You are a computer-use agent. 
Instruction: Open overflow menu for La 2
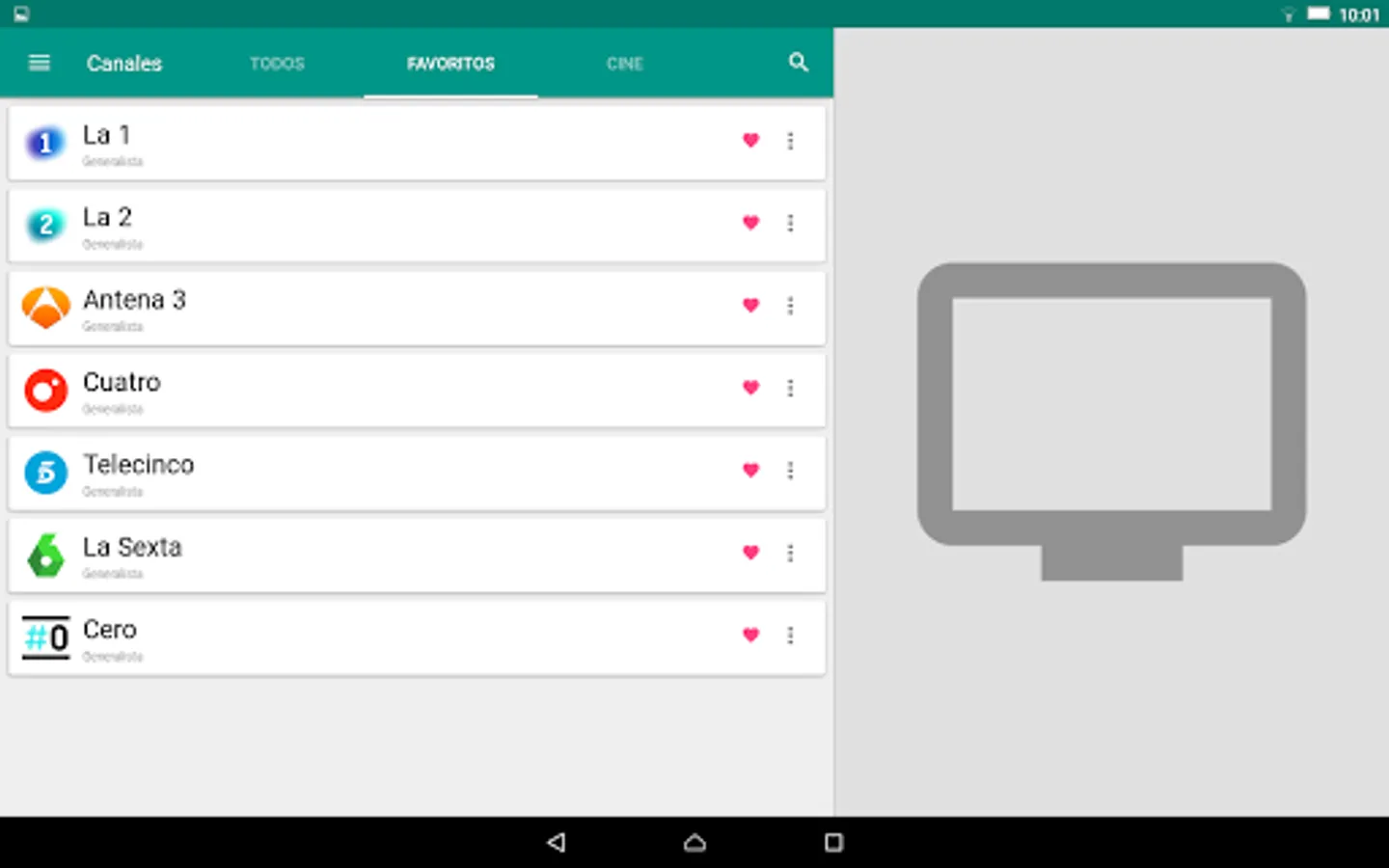(790, 223)
